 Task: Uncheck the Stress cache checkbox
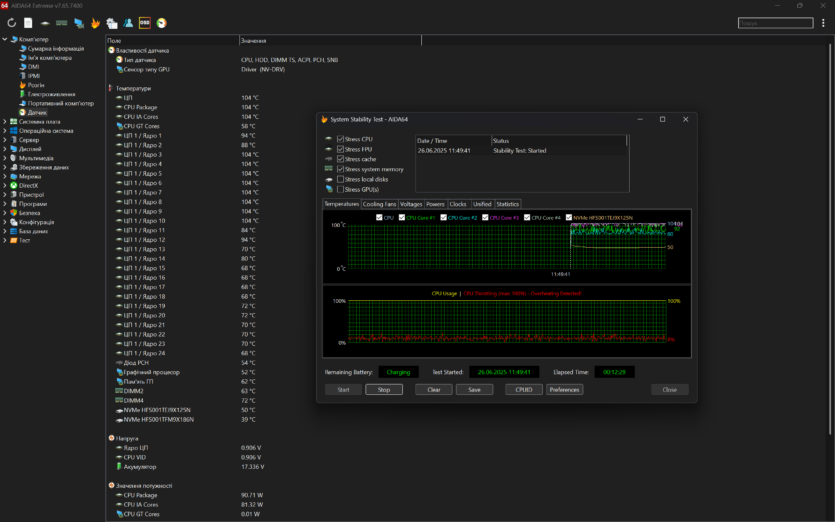(340, 159)
